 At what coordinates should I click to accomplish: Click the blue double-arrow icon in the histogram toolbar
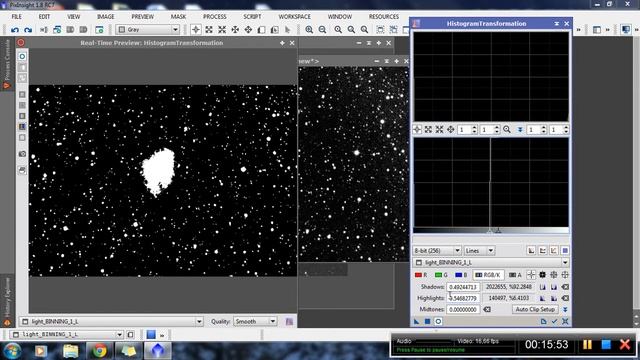520,129
